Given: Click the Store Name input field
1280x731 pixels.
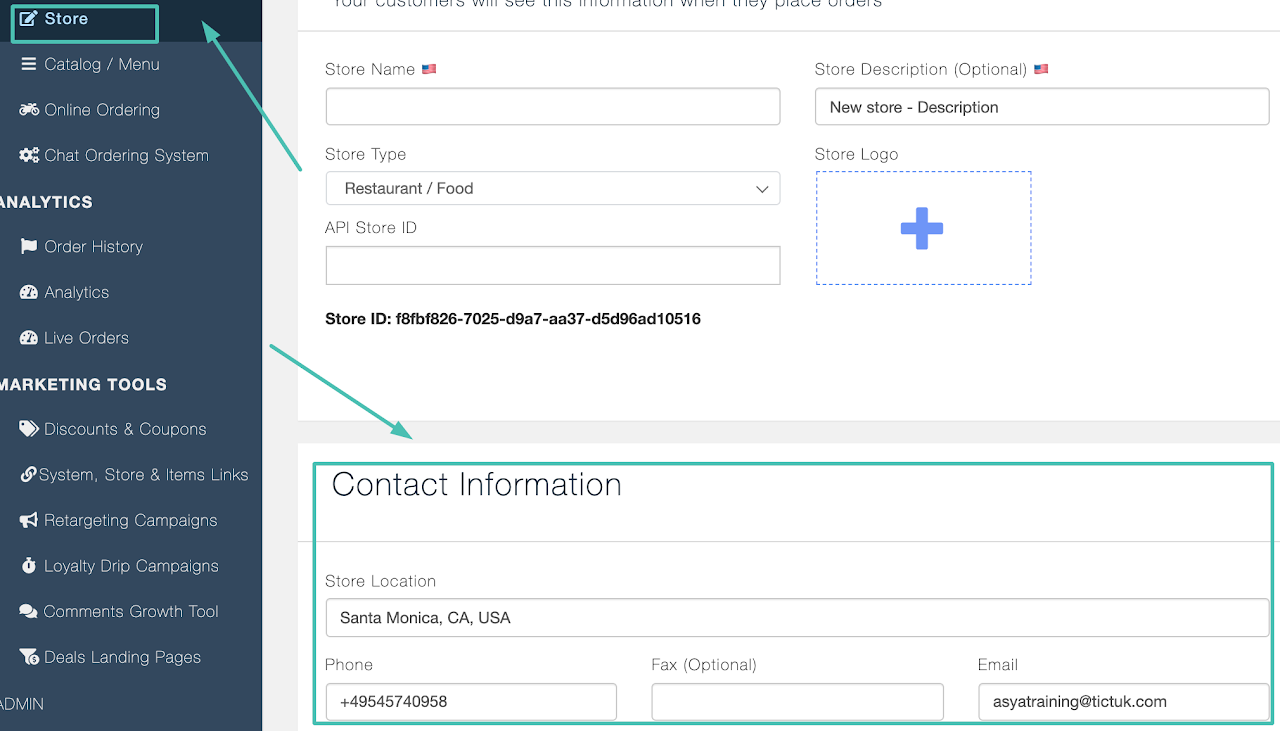Looking at the screenshot, I should click(552, 107).
